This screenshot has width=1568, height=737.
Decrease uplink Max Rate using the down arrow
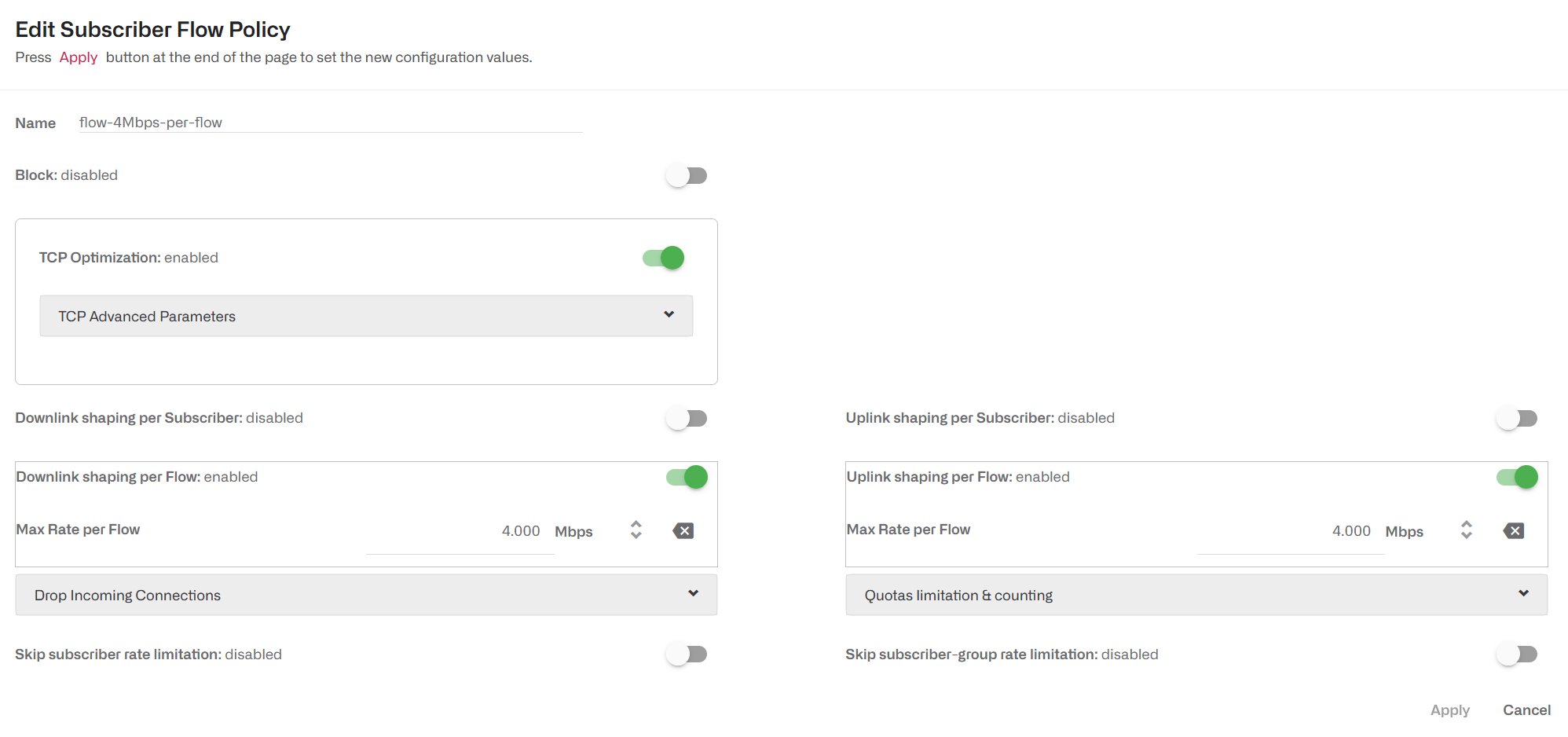(x=1466, y=537)
